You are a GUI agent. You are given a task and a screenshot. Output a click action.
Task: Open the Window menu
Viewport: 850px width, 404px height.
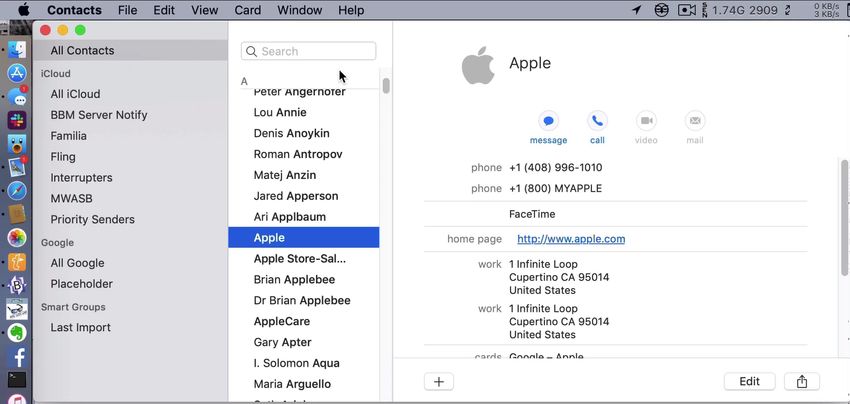click(299, 10)
